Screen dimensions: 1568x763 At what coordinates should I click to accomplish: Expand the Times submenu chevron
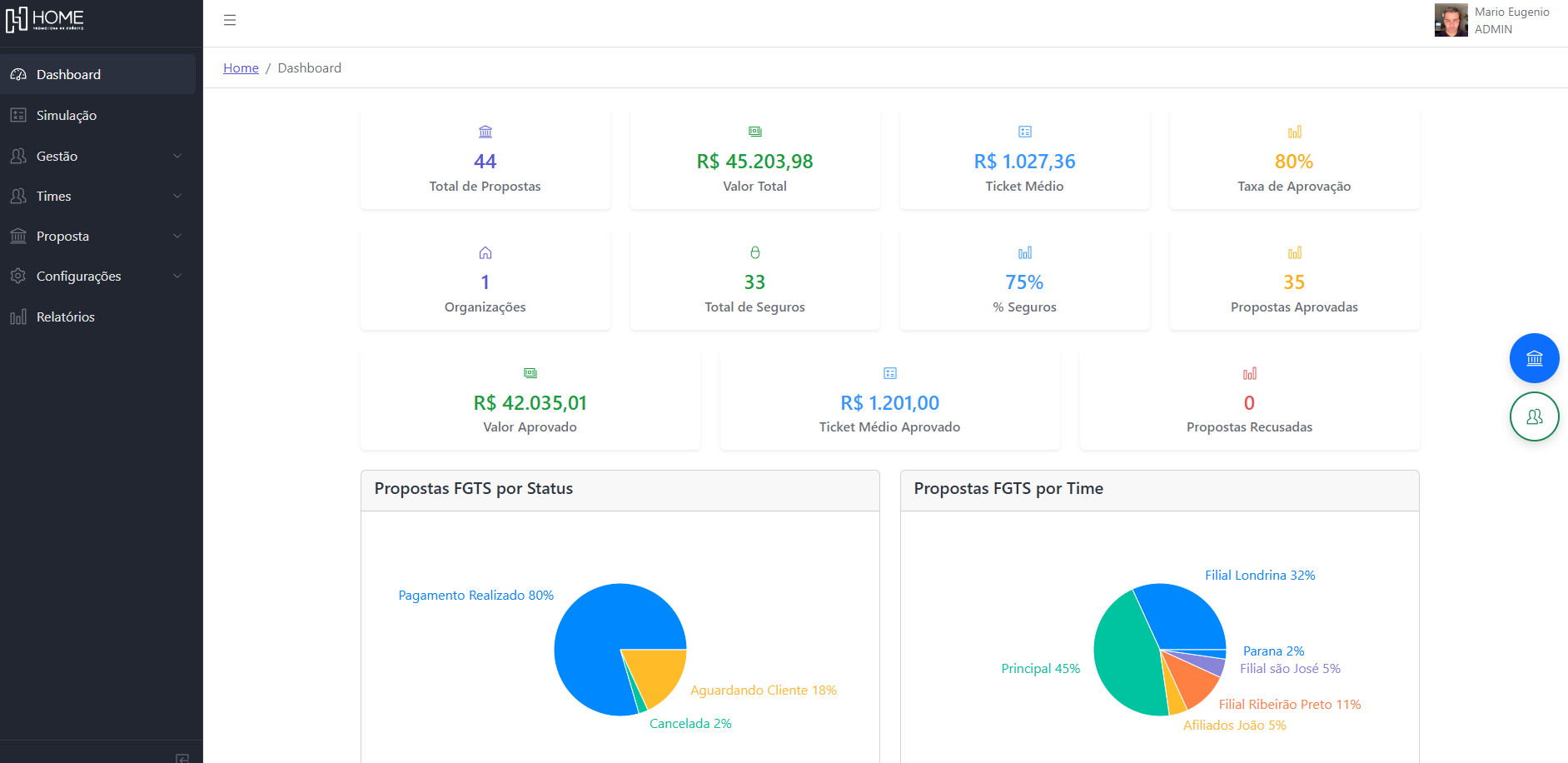point(177,196)
